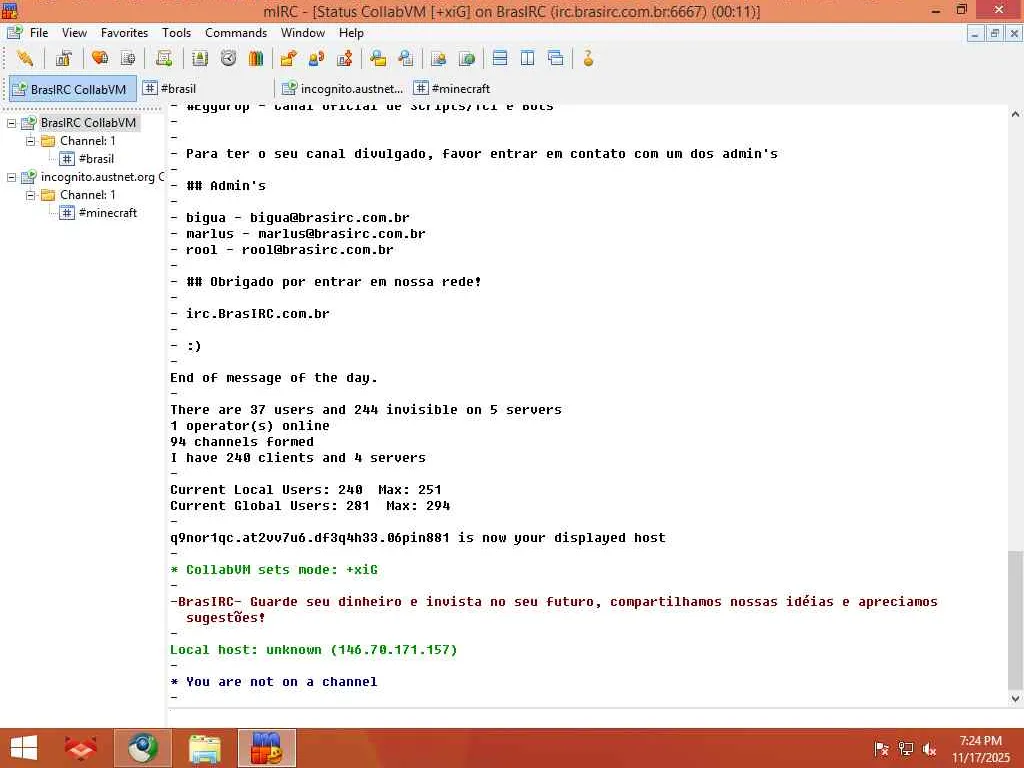
Task: Tile windows horizontally using toolbar icon
Action: (500, 58)
